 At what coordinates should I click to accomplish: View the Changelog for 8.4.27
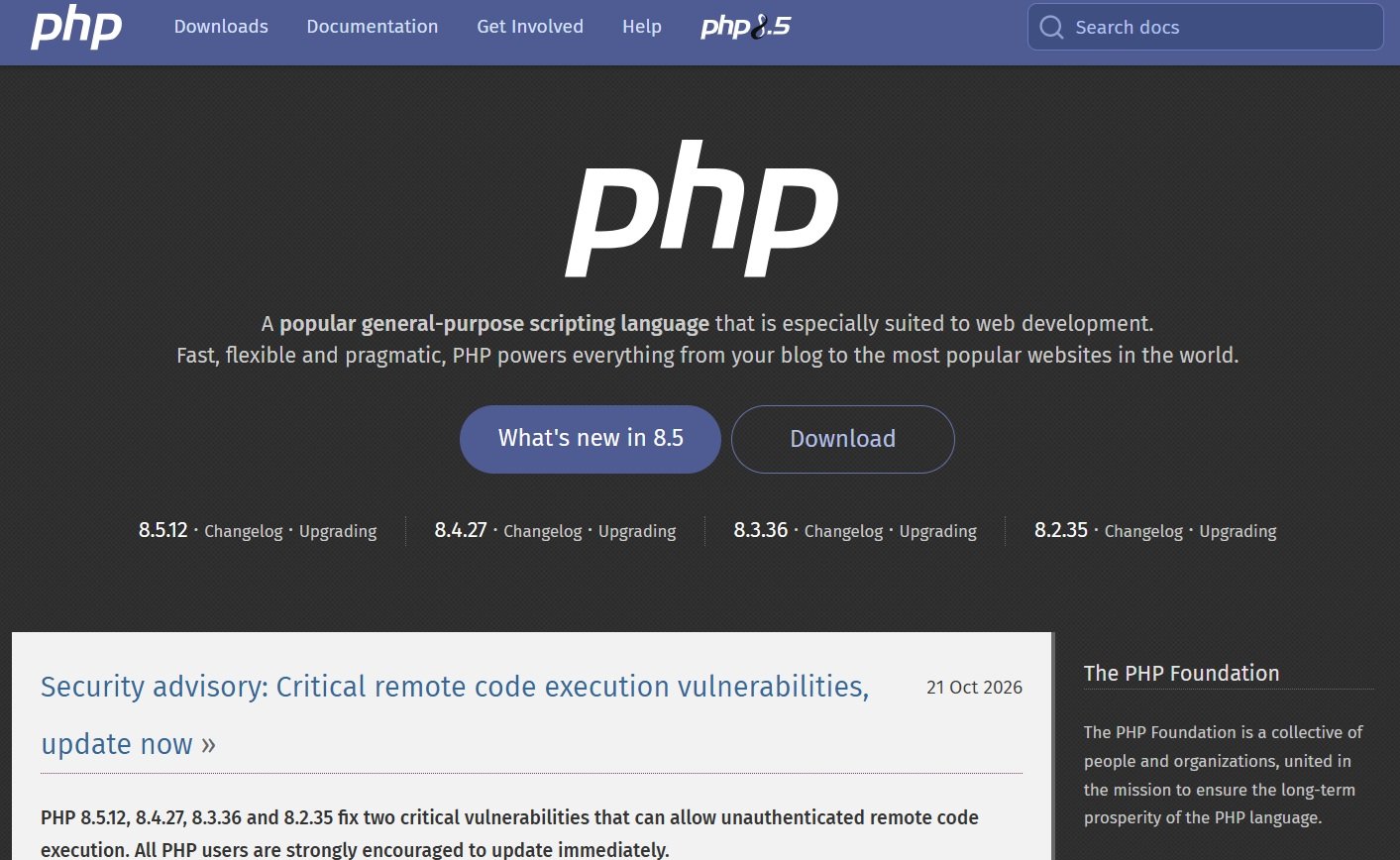(x=543, y=531)
